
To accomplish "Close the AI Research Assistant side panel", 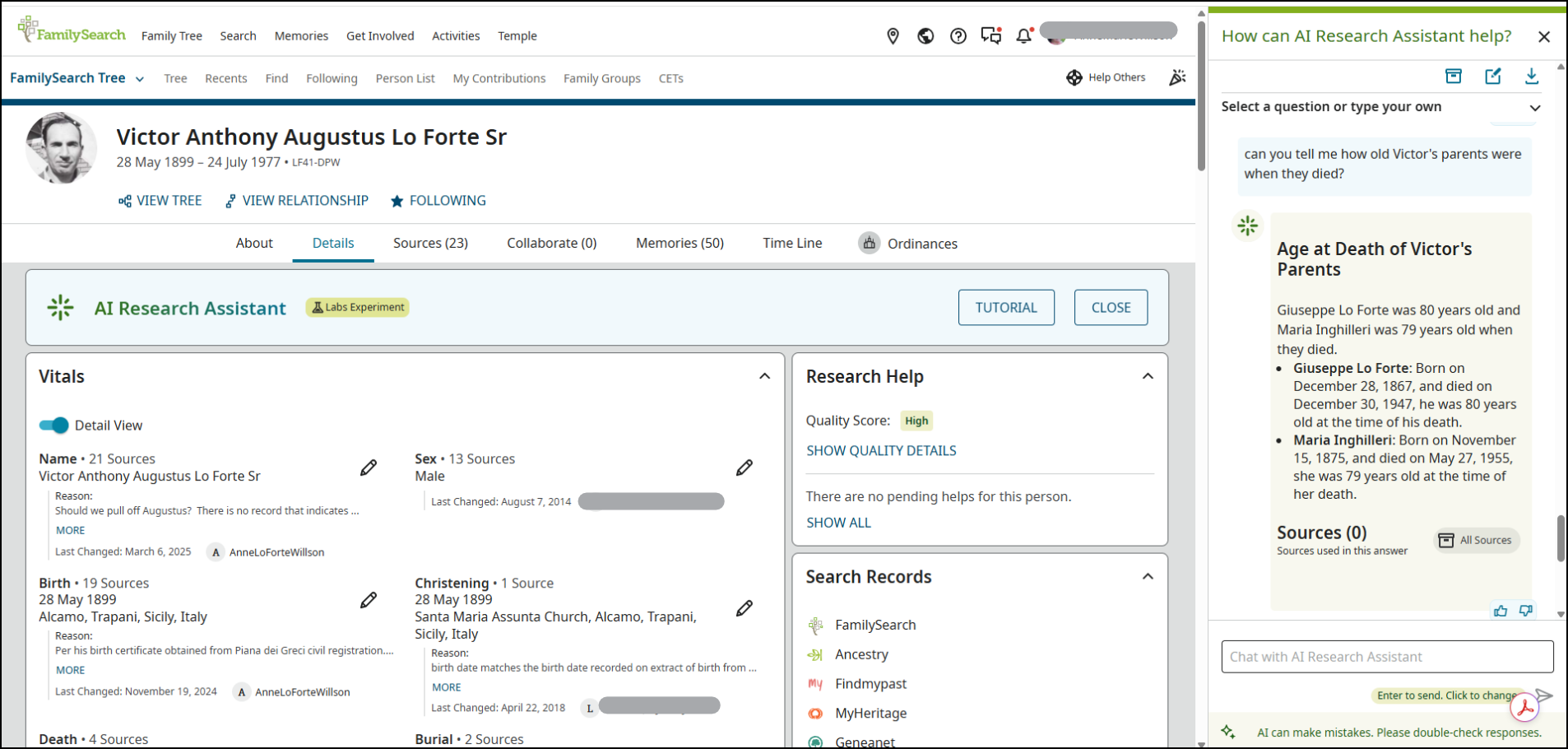I will point(1544,36).
